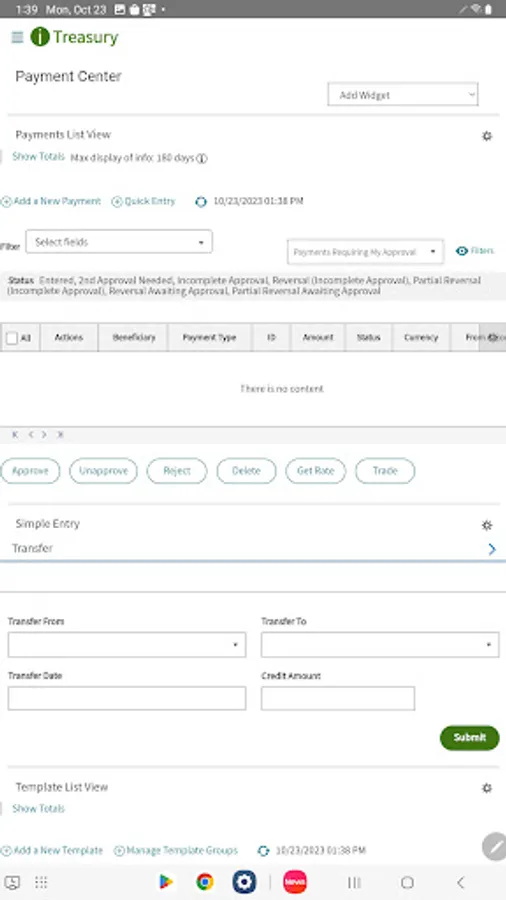The height and width of the screenshot is (900, 506).
Task: Refresh the template list timestamp icon
Action: (x=263, y=851)
